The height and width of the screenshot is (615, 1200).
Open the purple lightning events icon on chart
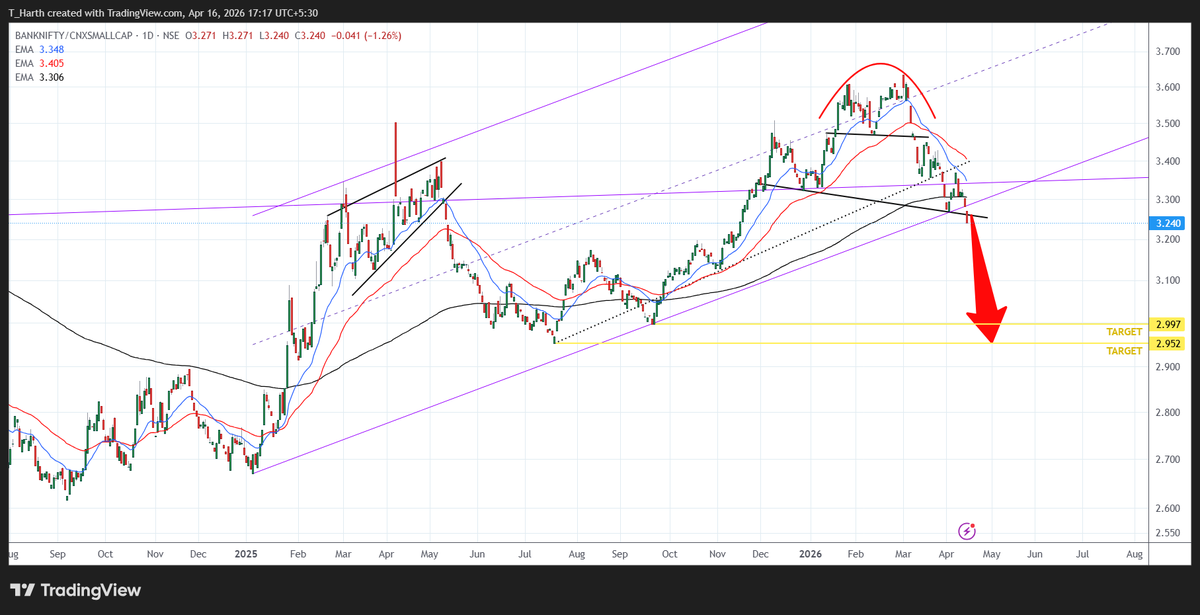pos(966,531)
